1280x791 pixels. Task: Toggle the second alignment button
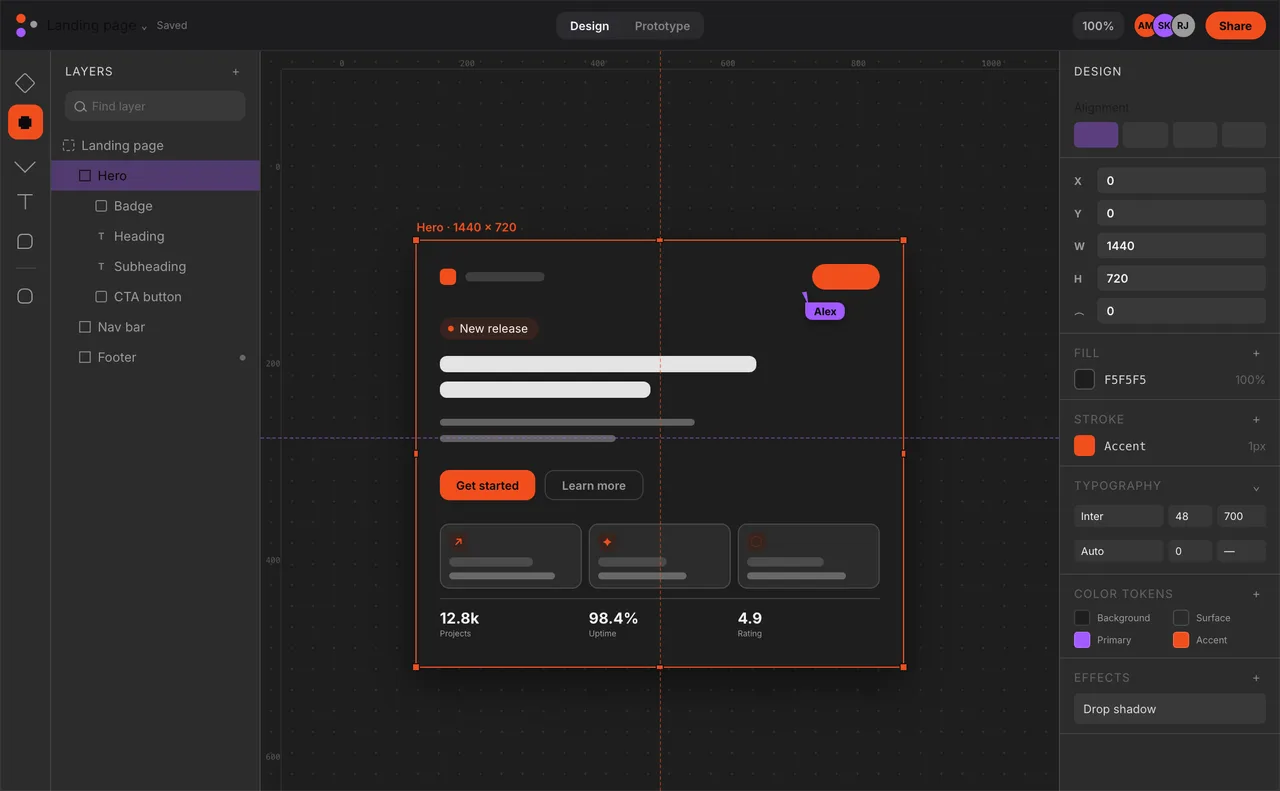(x=1145, y=135)
